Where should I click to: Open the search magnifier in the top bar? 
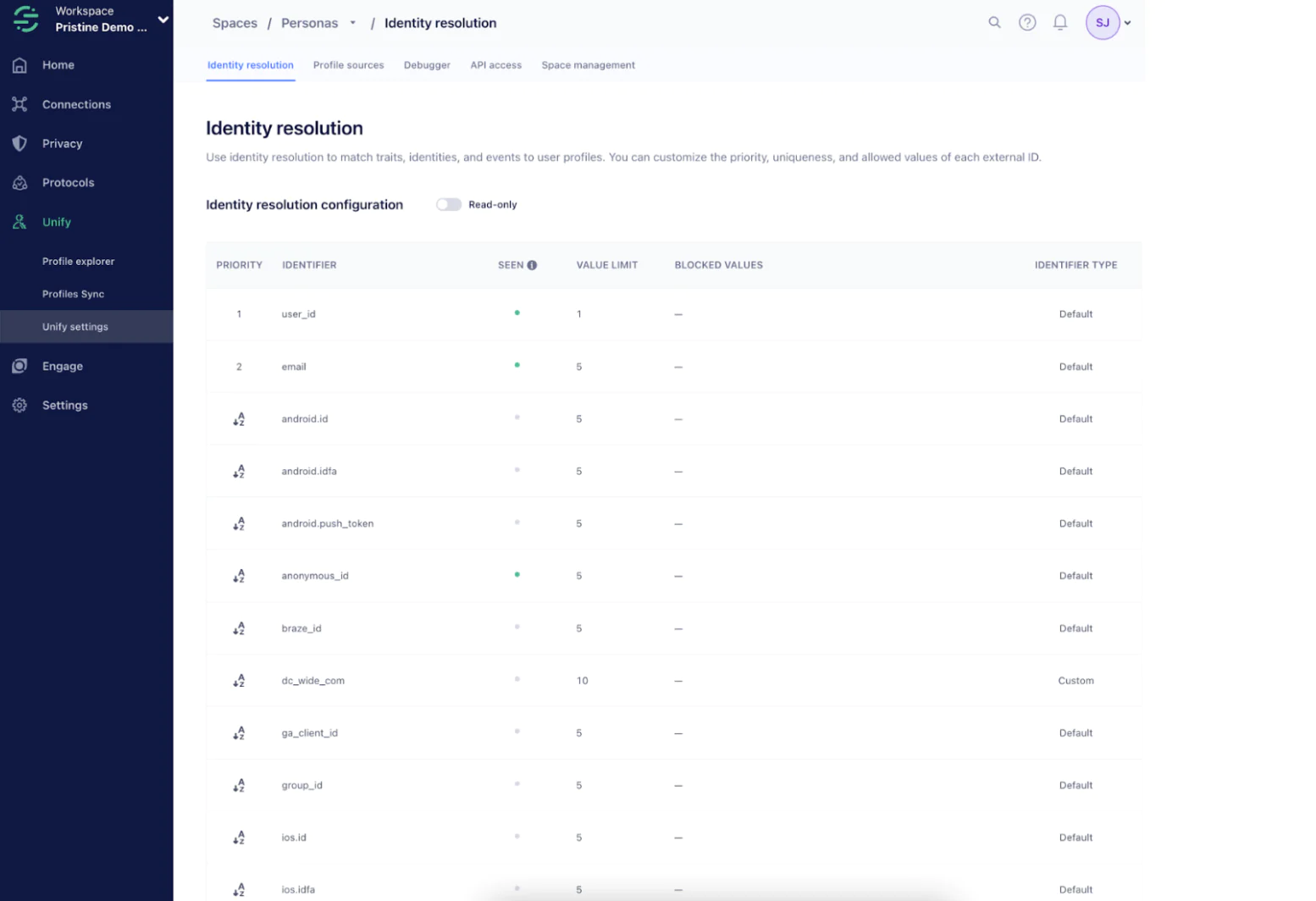pos(993,22)
